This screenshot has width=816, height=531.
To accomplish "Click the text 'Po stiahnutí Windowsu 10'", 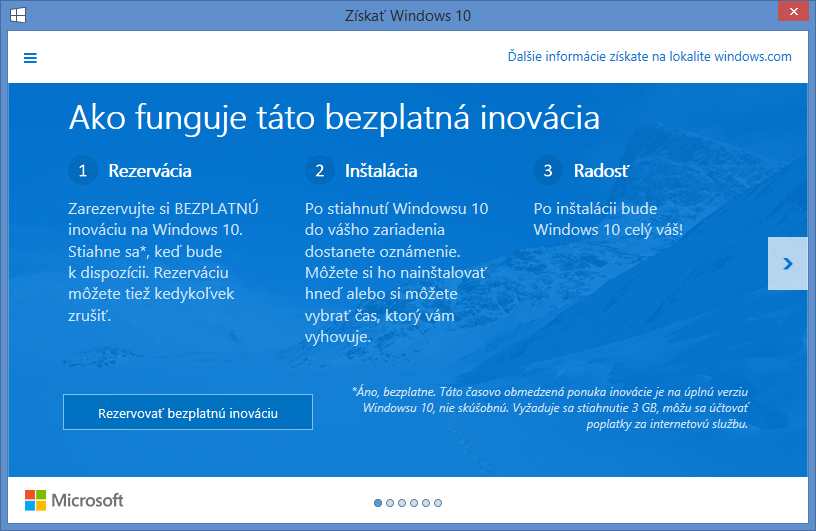I will point(397,209).
